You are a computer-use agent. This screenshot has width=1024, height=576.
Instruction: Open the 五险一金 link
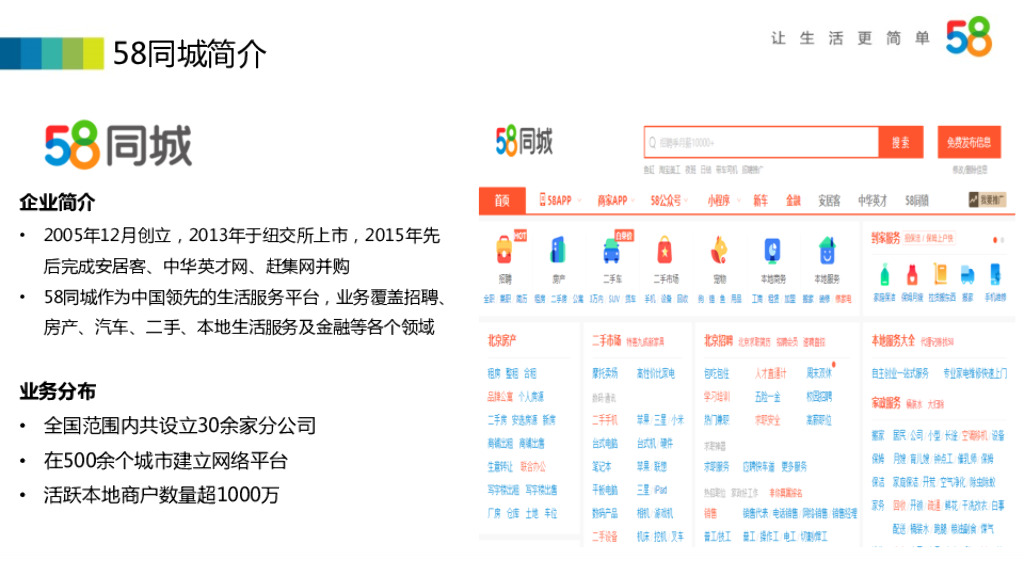[767, 396]
